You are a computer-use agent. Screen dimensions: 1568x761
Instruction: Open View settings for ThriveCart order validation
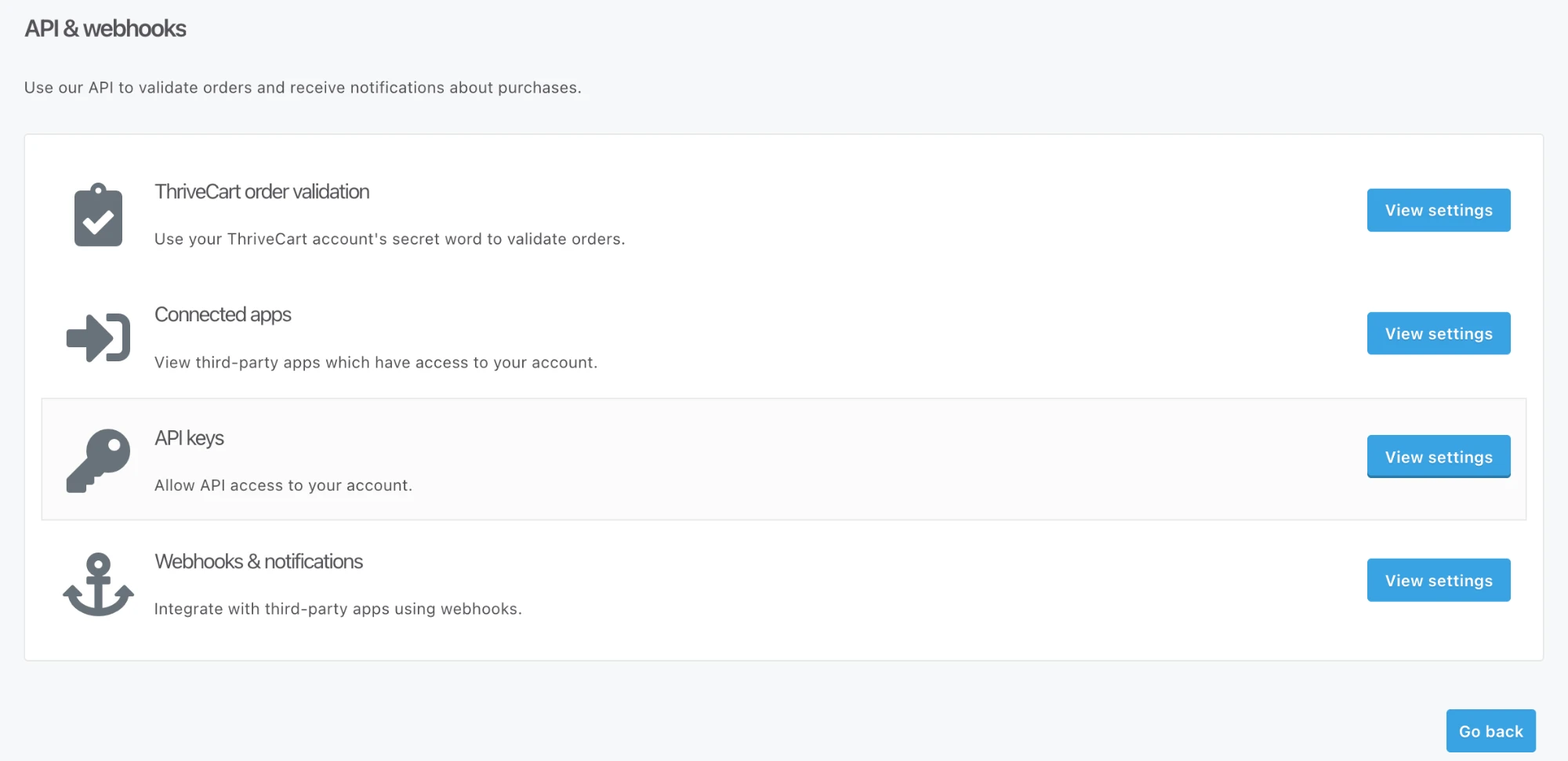point(1439,210)
